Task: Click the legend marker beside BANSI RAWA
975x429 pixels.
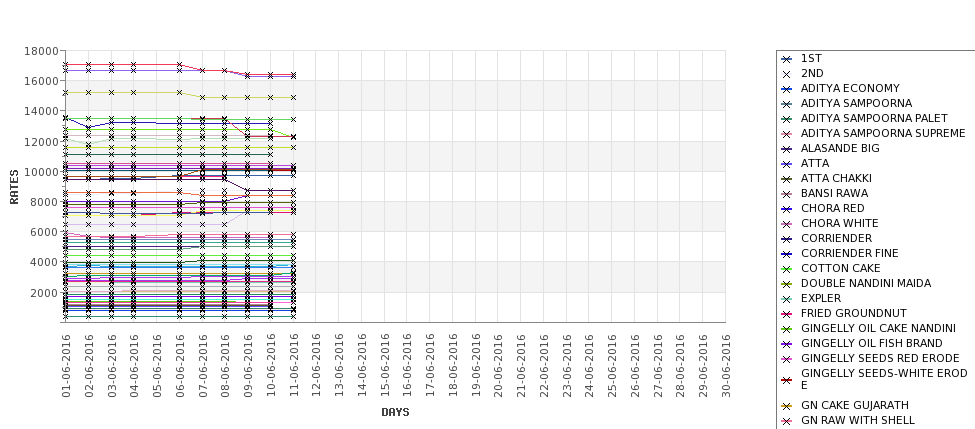Action: click(787, 194)
